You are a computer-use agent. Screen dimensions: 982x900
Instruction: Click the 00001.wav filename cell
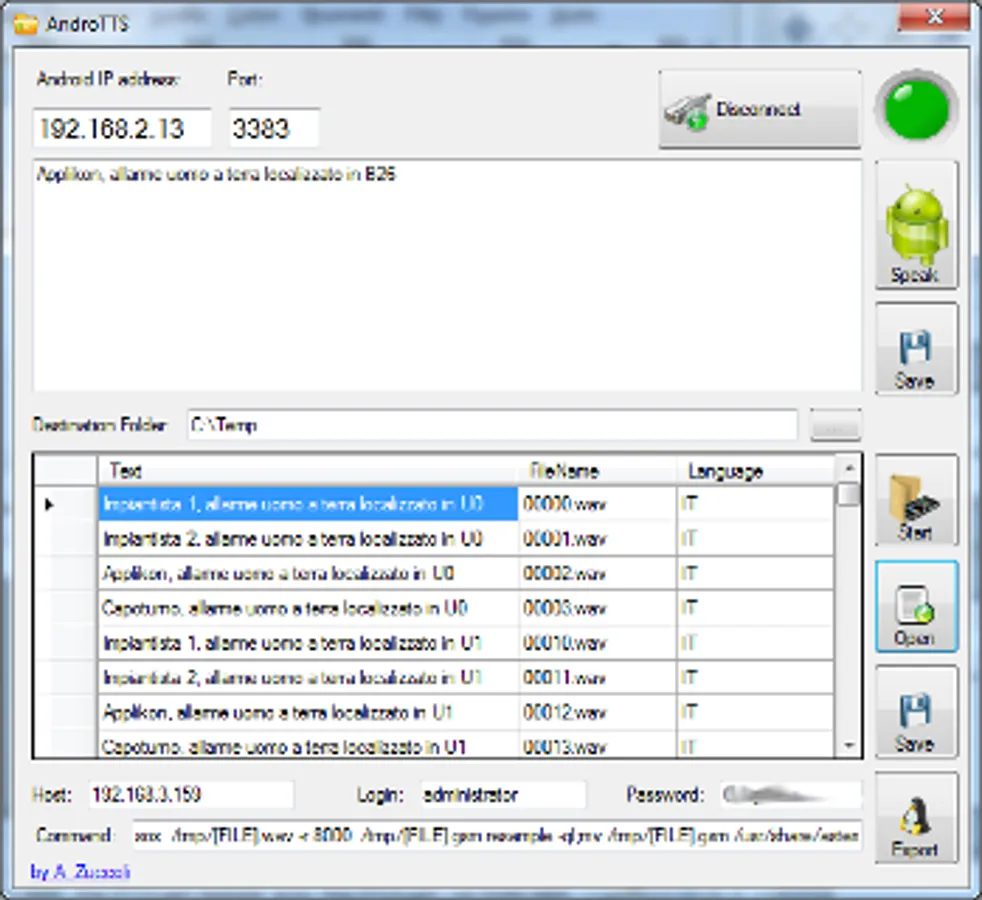[x=597, y=539]
